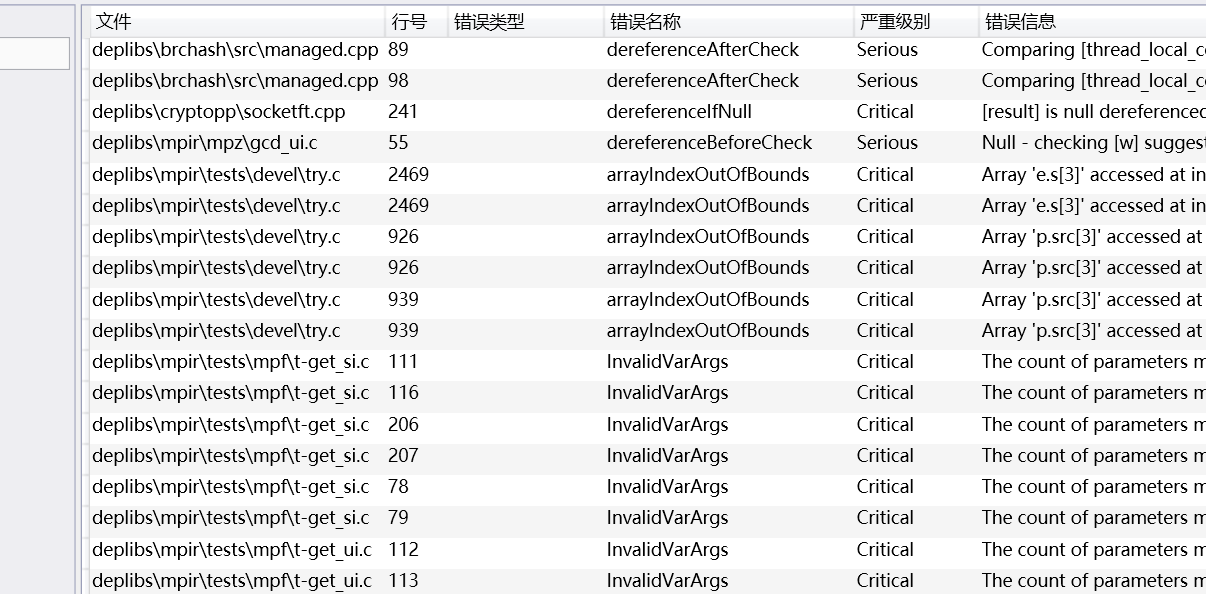The width and height of the screenshot is (1206, 594).
Task: Sort the table by the 行号 column
Action: (x=412, y=21)
